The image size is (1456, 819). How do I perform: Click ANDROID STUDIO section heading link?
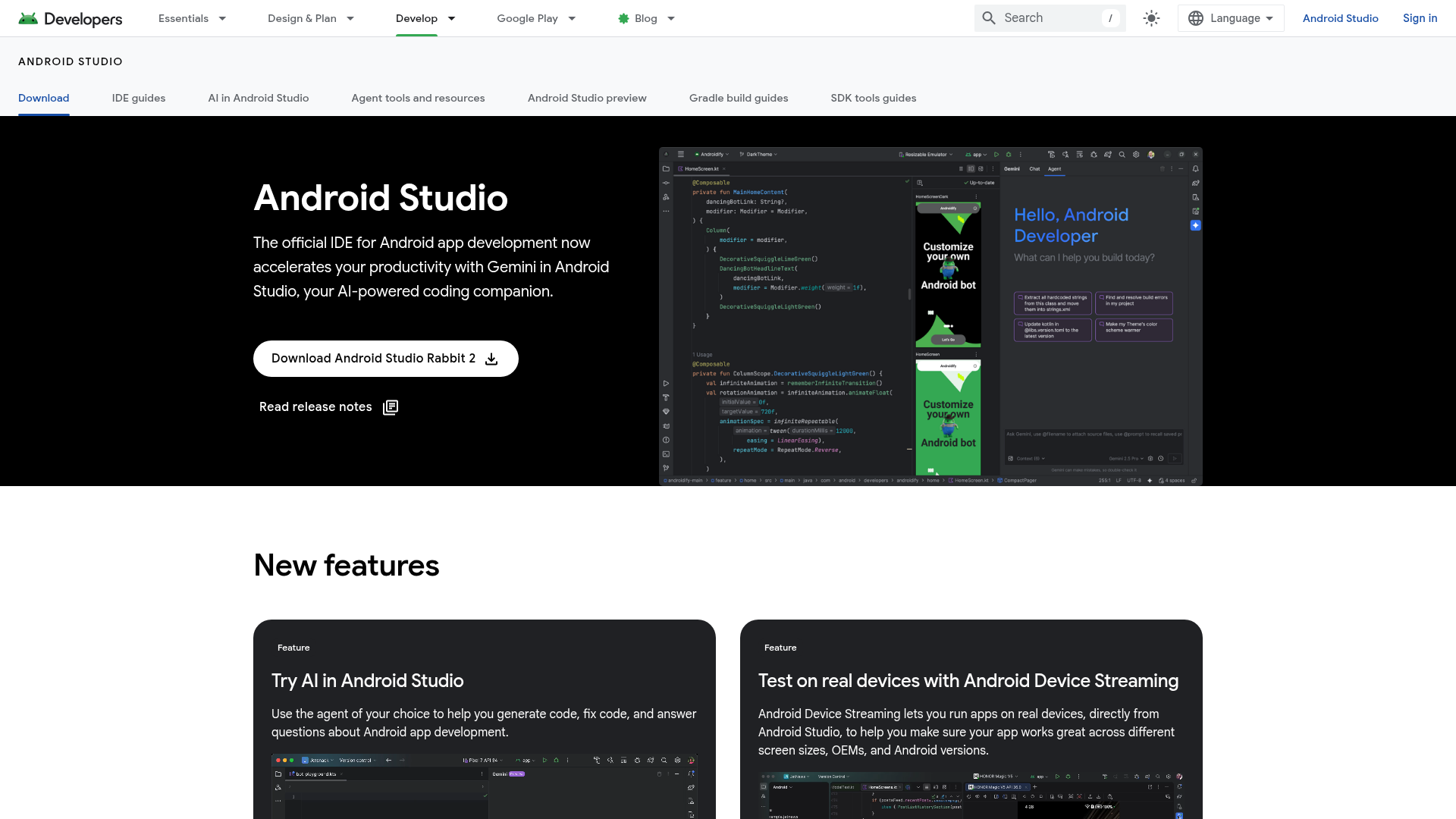point(71,61)
